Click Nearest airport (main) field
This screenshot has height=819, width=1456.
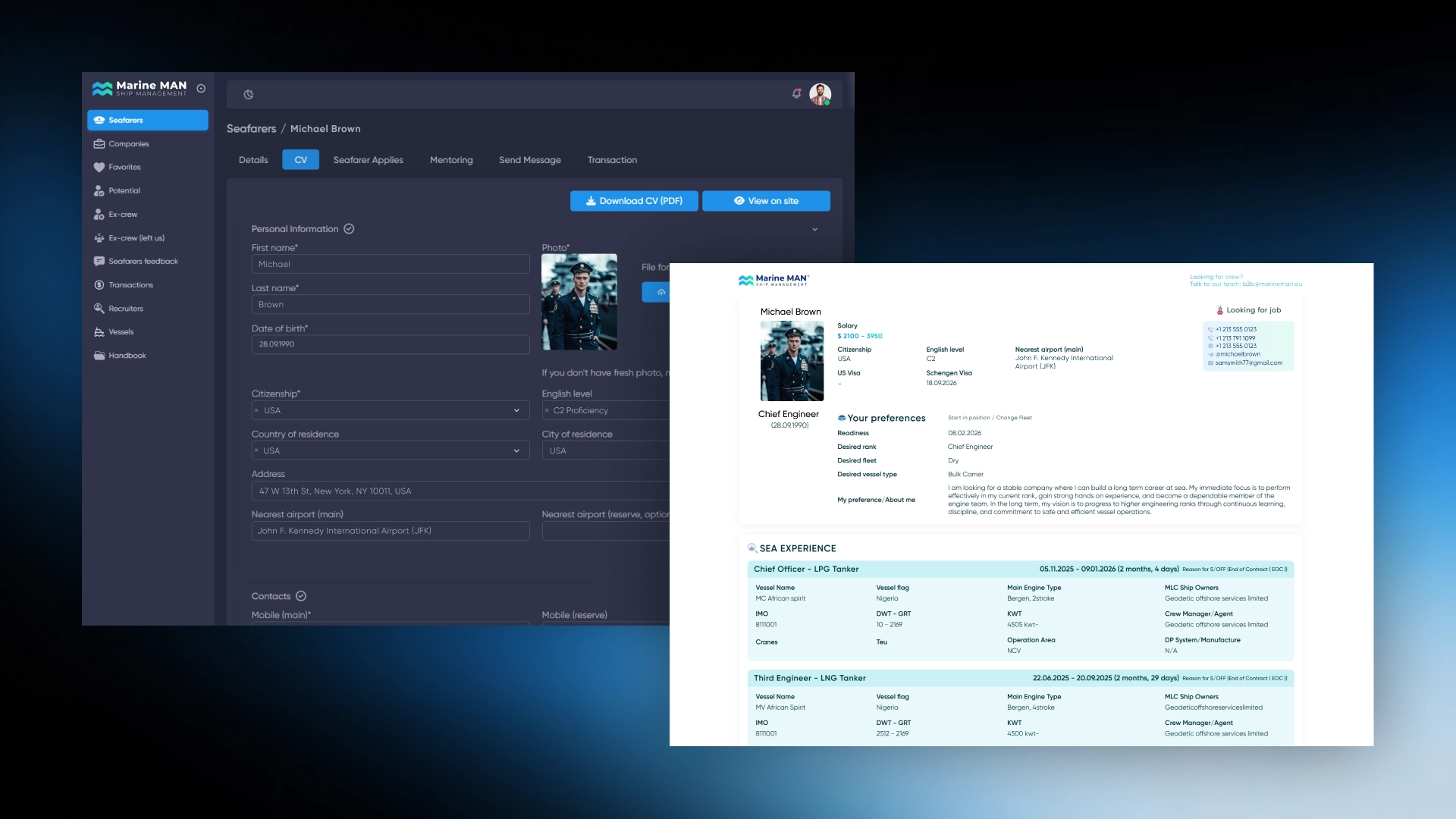[391, 531]
